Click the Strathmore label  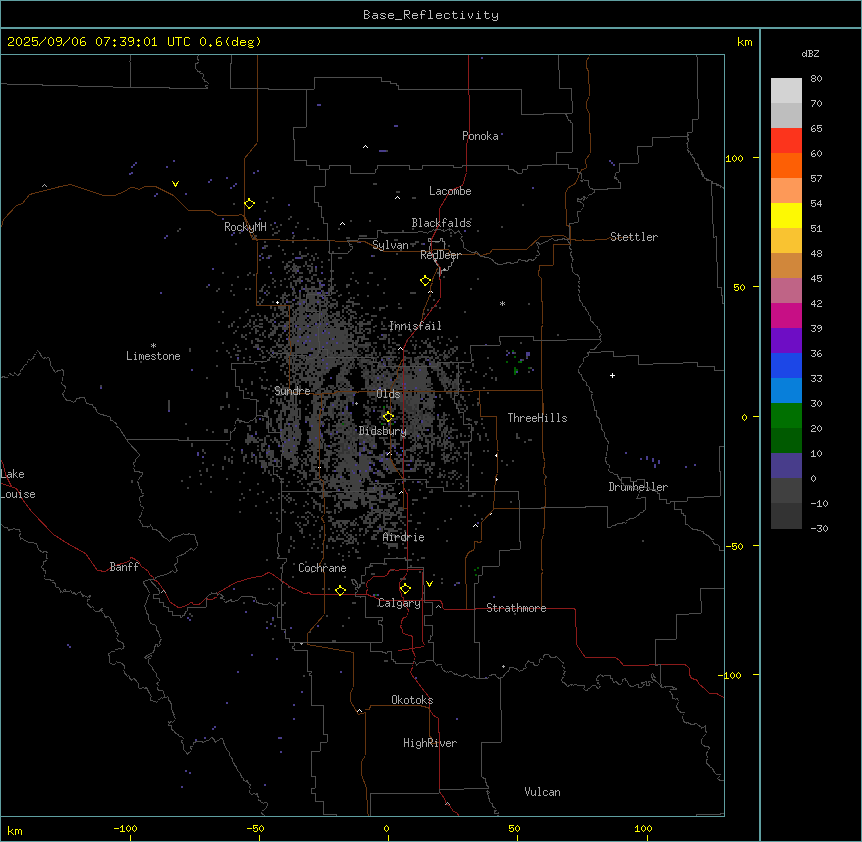coord(516,608)
